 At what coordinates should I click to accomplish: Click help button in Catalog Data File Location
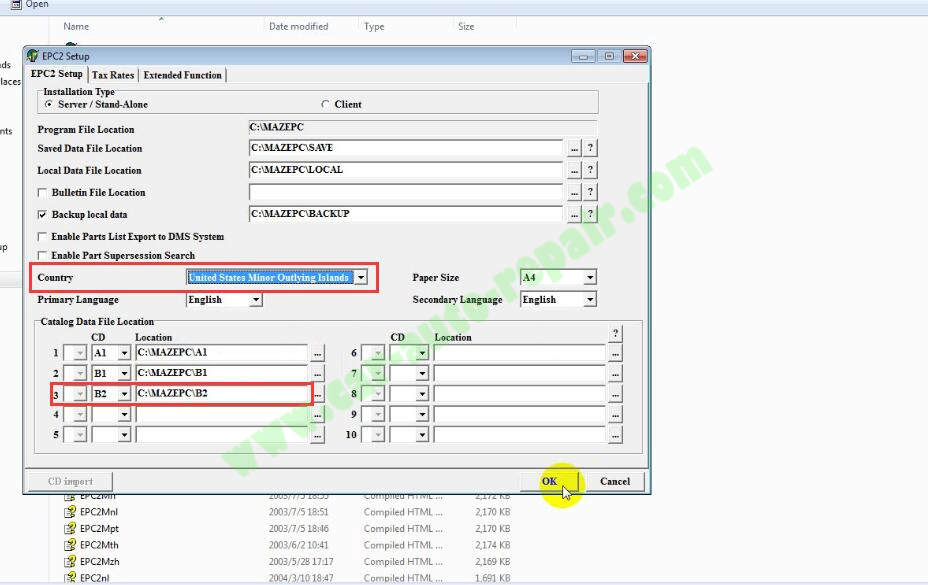click(616, 333)
